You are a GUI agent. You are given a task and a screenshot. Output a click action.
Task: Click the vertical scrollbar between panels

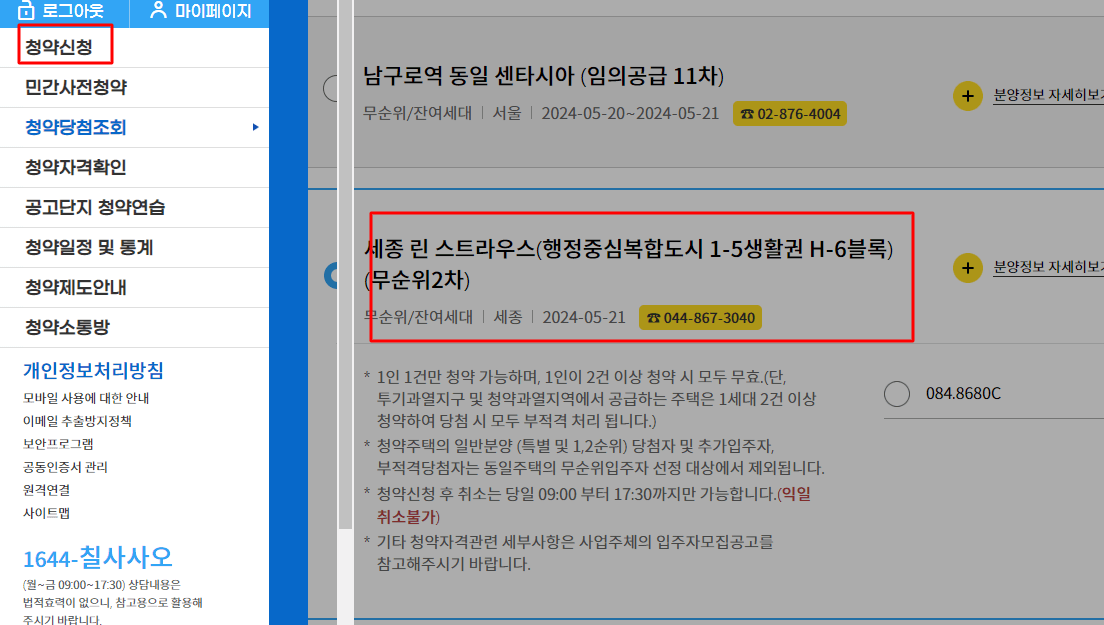[x=348, y=300]
